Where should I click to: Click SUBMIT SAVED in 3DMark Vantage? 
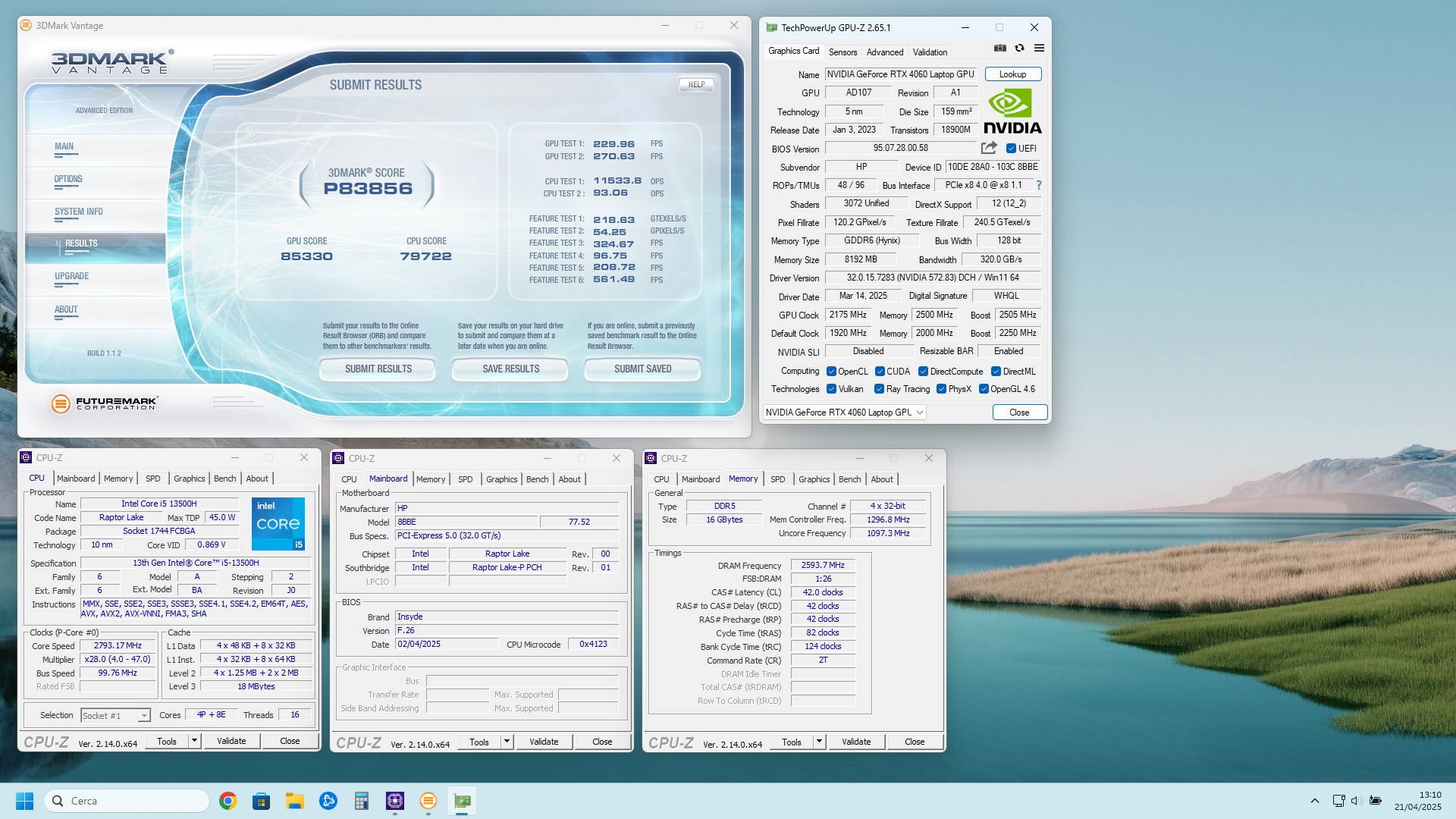(x=642, y=369)
